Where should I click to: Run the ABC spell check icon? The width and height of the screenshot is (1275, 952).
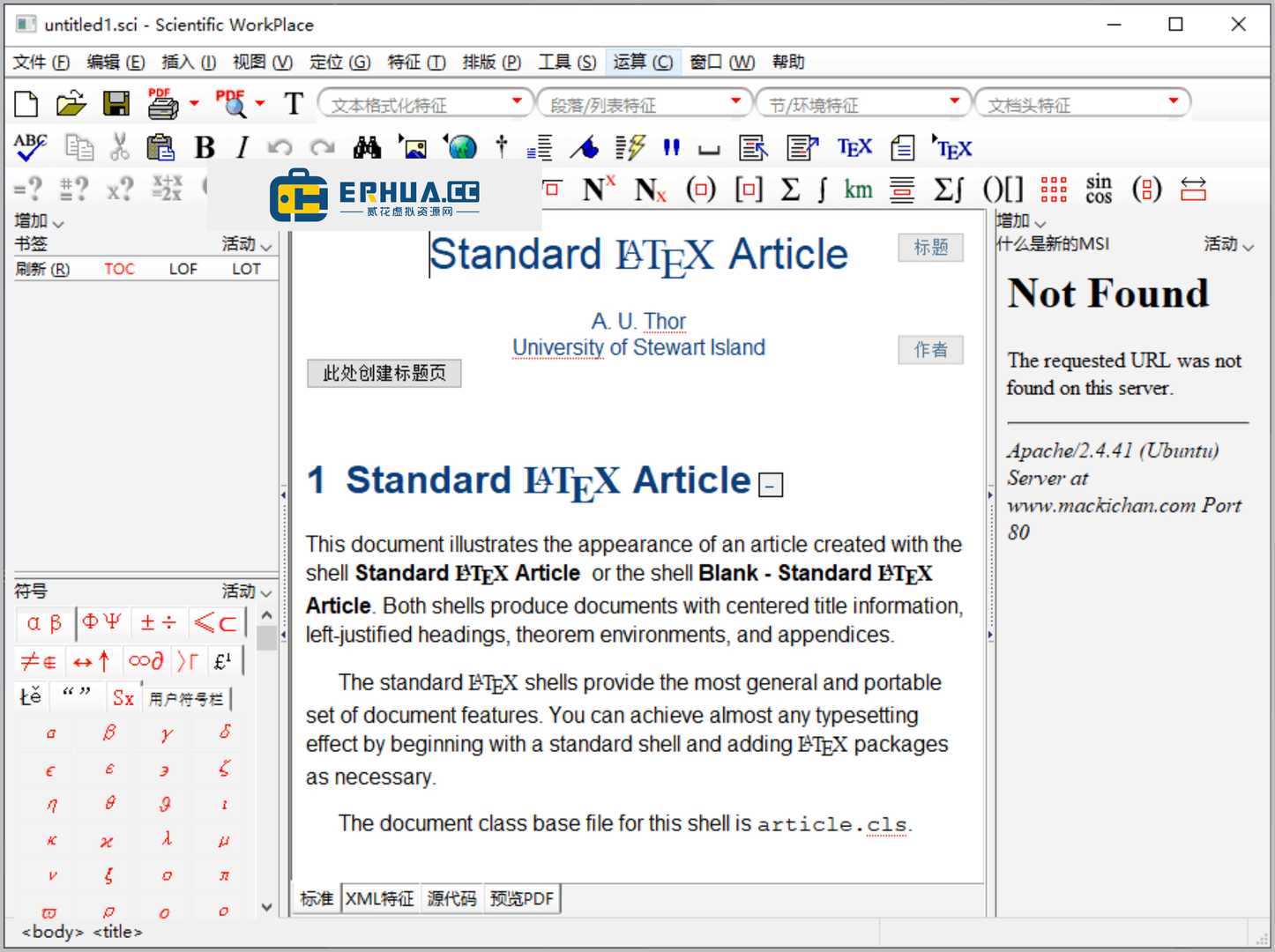pyautogui.click(x=30, y=147)
